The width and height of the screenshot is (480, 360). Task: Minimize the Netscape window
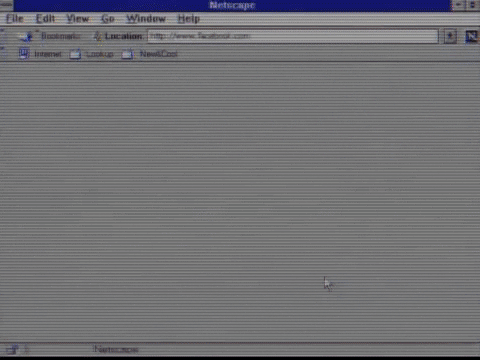(x=459, y=5)
